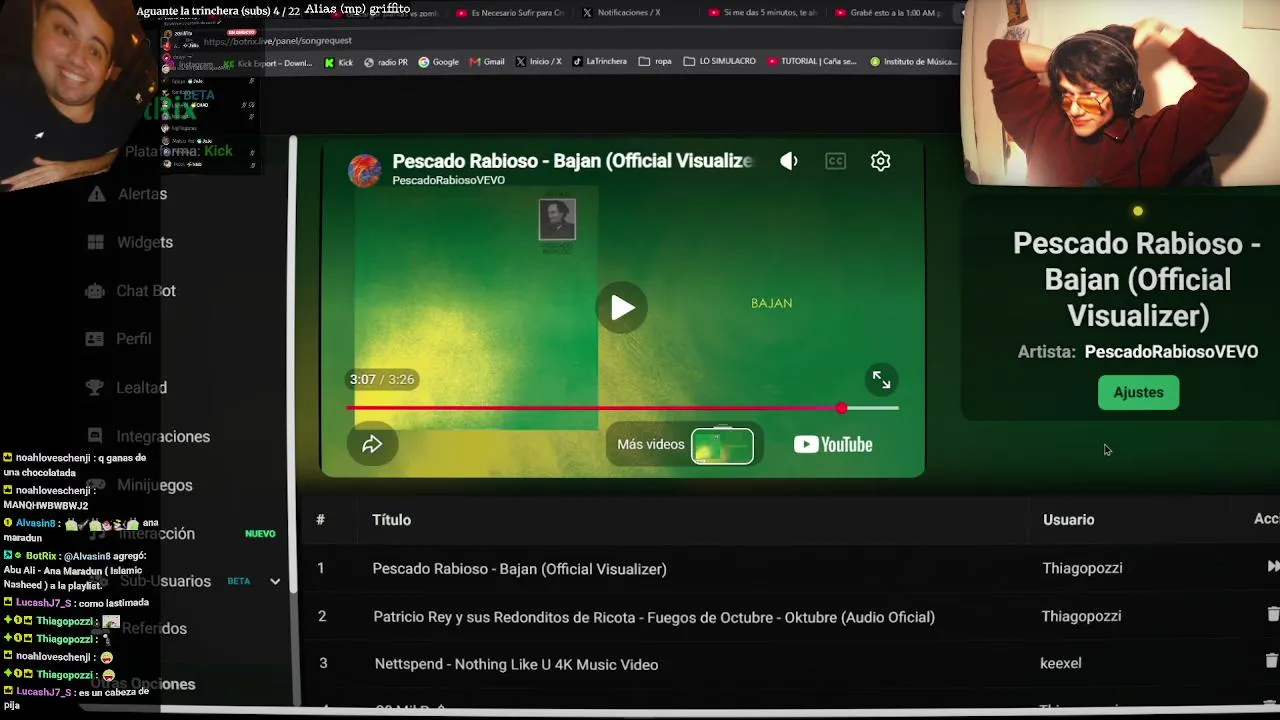The width and height of the screenshot is (1280, 720).
Task: Click the Integraciones icon in sidebar
Action: [95, 435]
